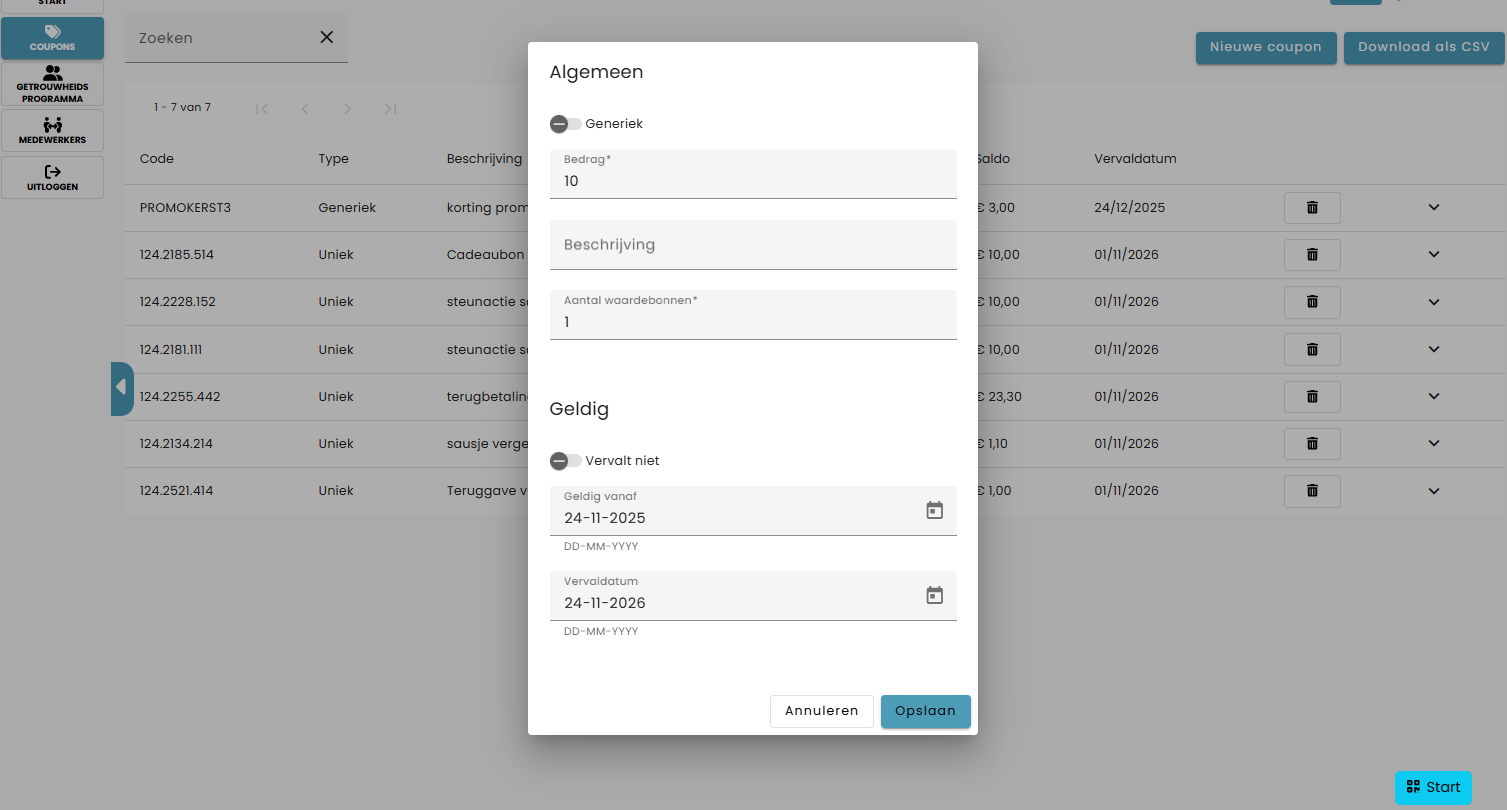
Task: Click trash icon for coupon 124.2185.514
Action: point(1312,255)
